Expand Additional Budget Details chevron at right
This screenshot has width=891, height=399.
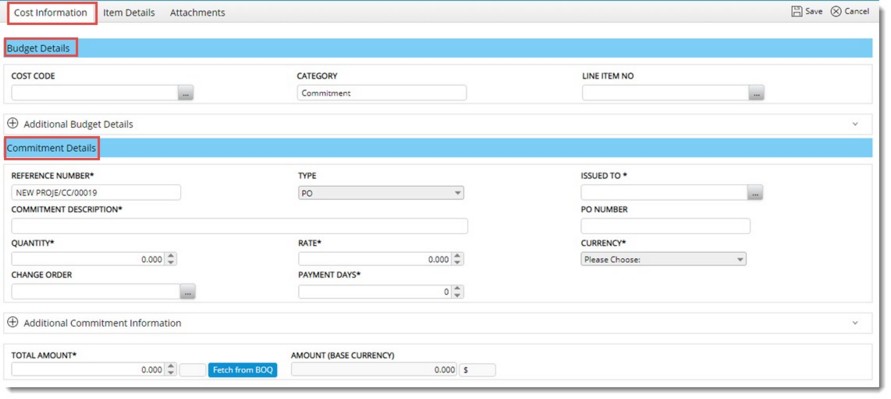855,124
